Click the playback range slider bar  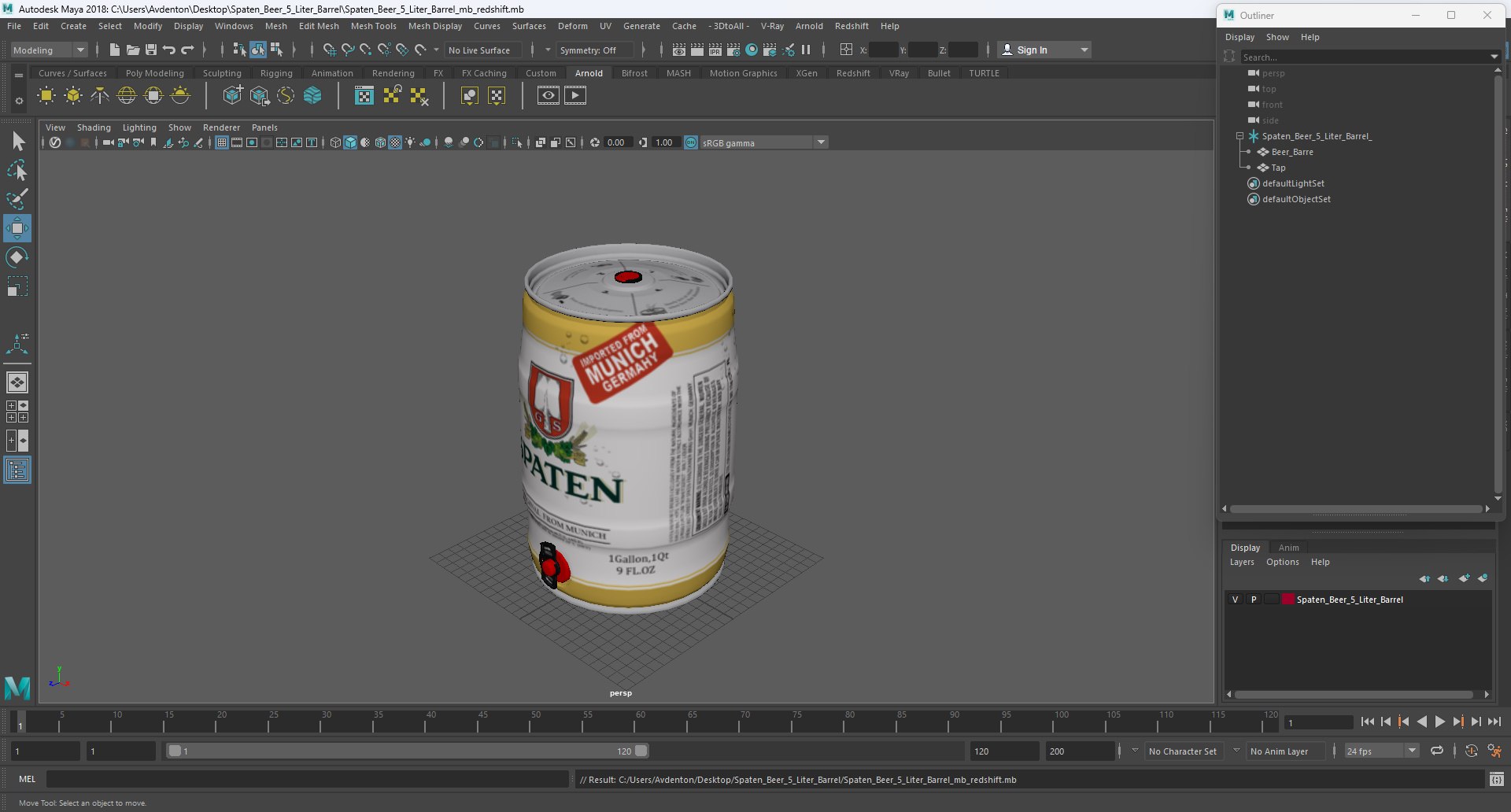click(408, 751)
